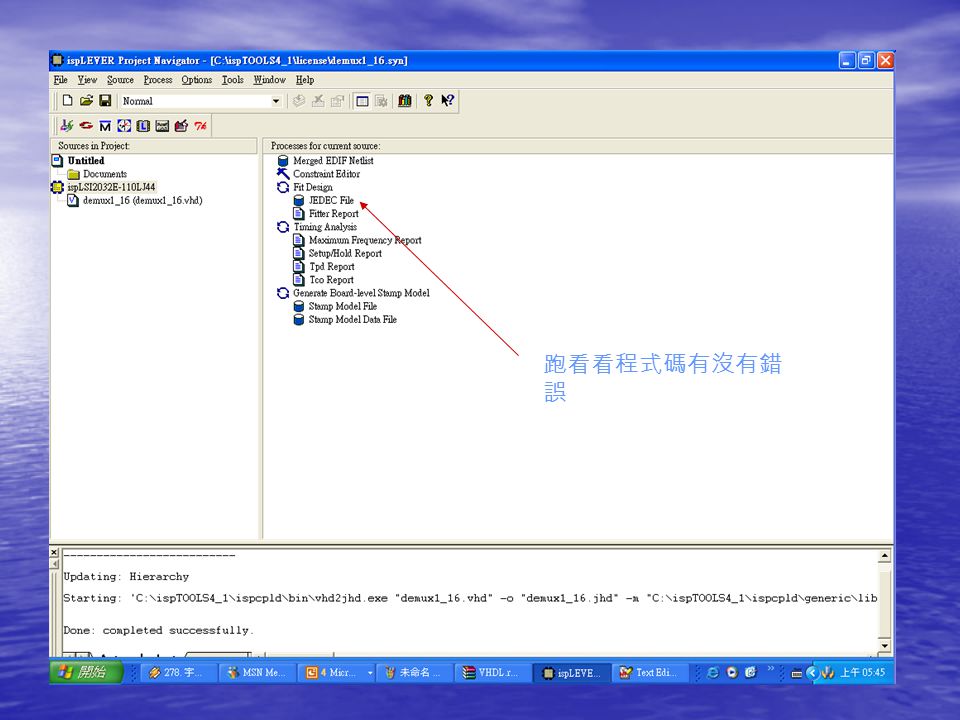Image resolution: width=960 pixels, height=720 pixels.
Task: Expand quick launch overflow chevron
Action: [x=771, y=668]
